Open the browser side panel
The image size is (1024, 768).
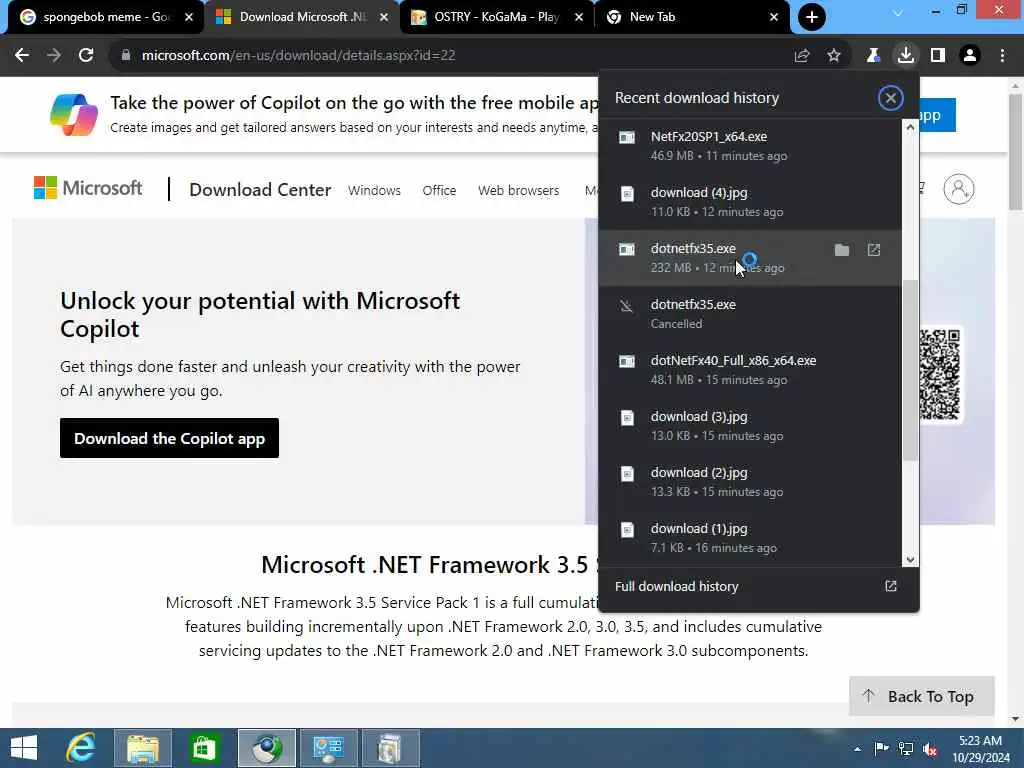click(x=938, y=56)
